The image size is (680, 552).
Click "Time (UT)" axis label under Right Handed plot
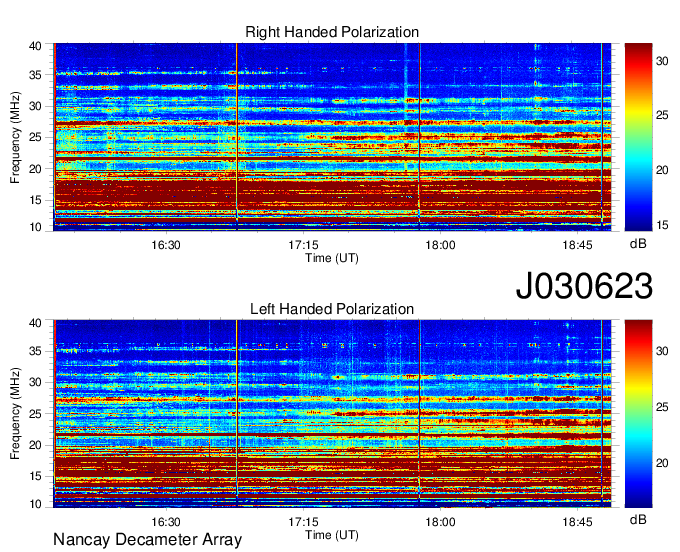(x=332, y=258)
